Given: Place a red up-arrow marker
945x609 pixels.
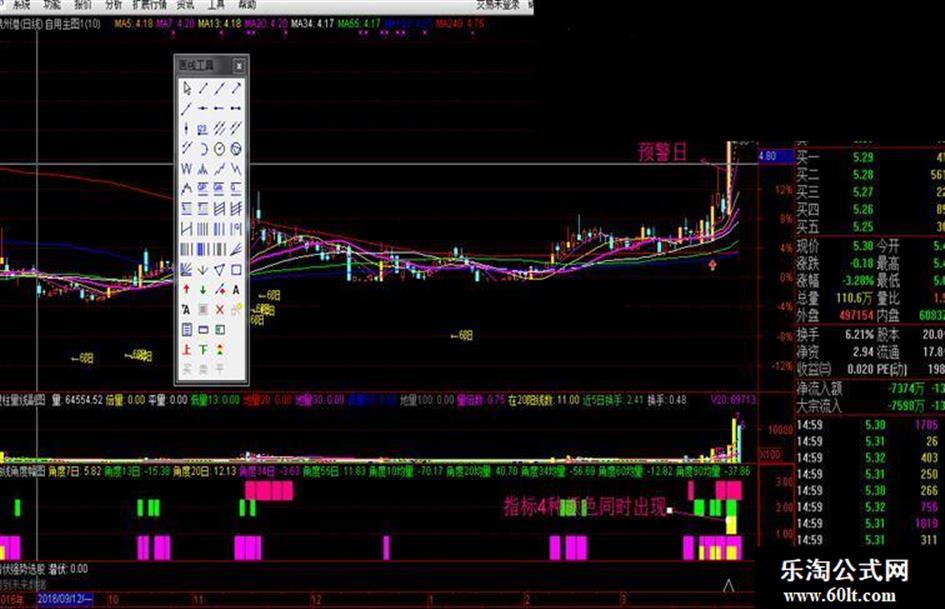Looking at the screenshot, I should pos(186,289).
